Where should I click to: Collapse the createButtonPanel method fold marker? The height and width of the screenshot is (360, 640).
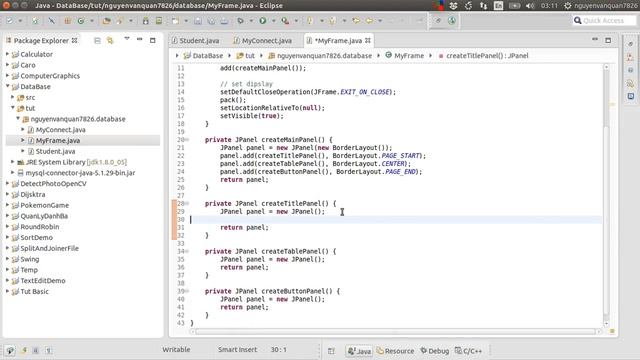tap(187, 291)
